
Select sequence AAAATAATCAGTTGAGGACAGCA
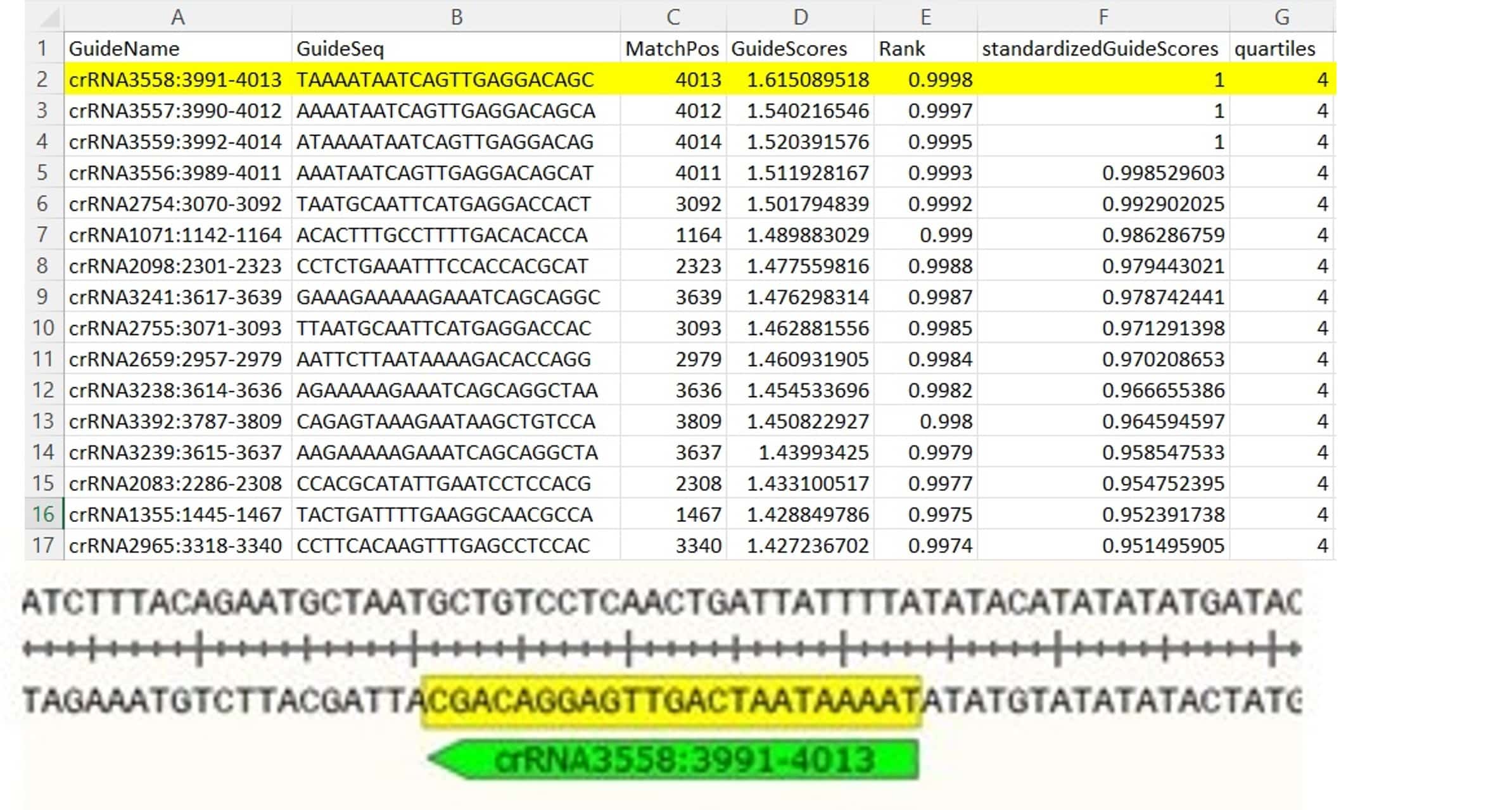pyautogui.click(x=456, y=110)
